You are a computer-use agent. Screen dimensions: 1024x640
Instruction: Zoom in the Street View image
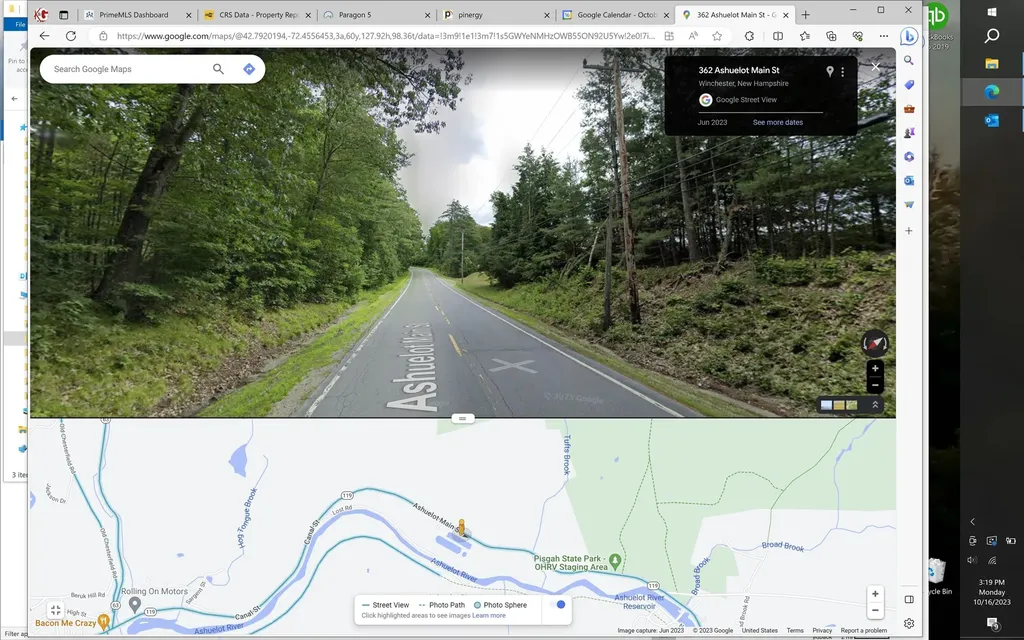[x=875, y=369]
